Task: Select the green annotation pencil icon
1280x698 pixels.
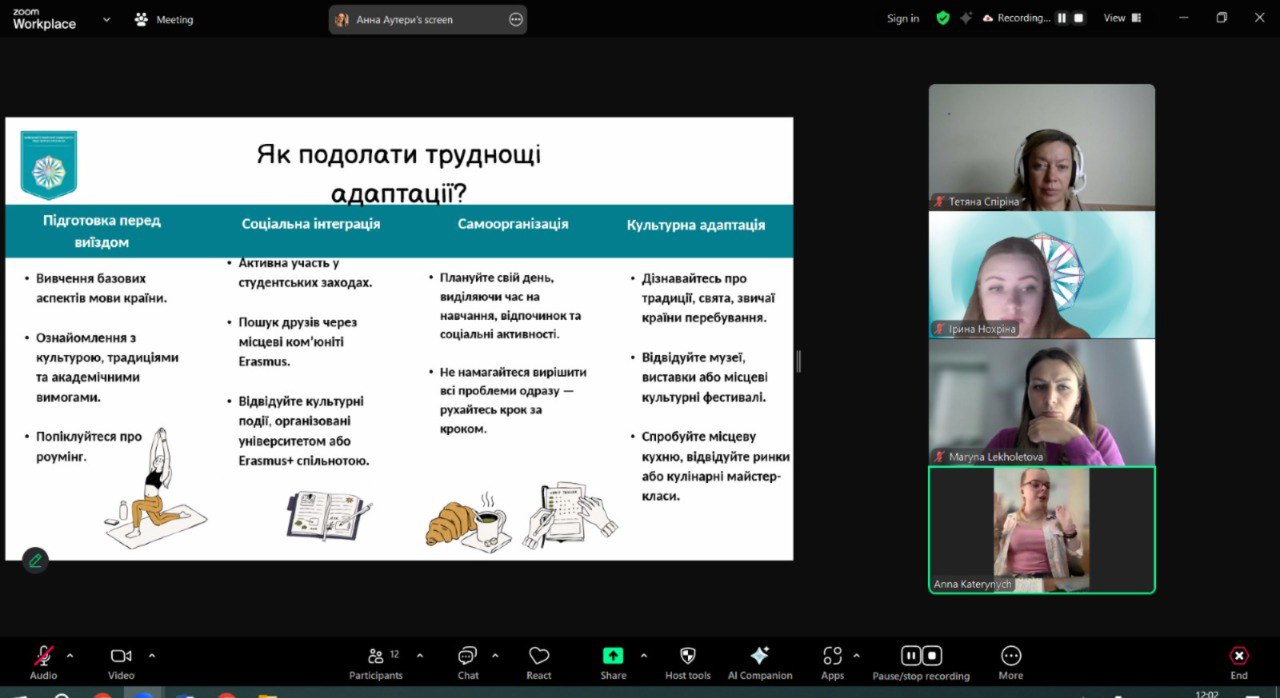Action: coord(34,560)
